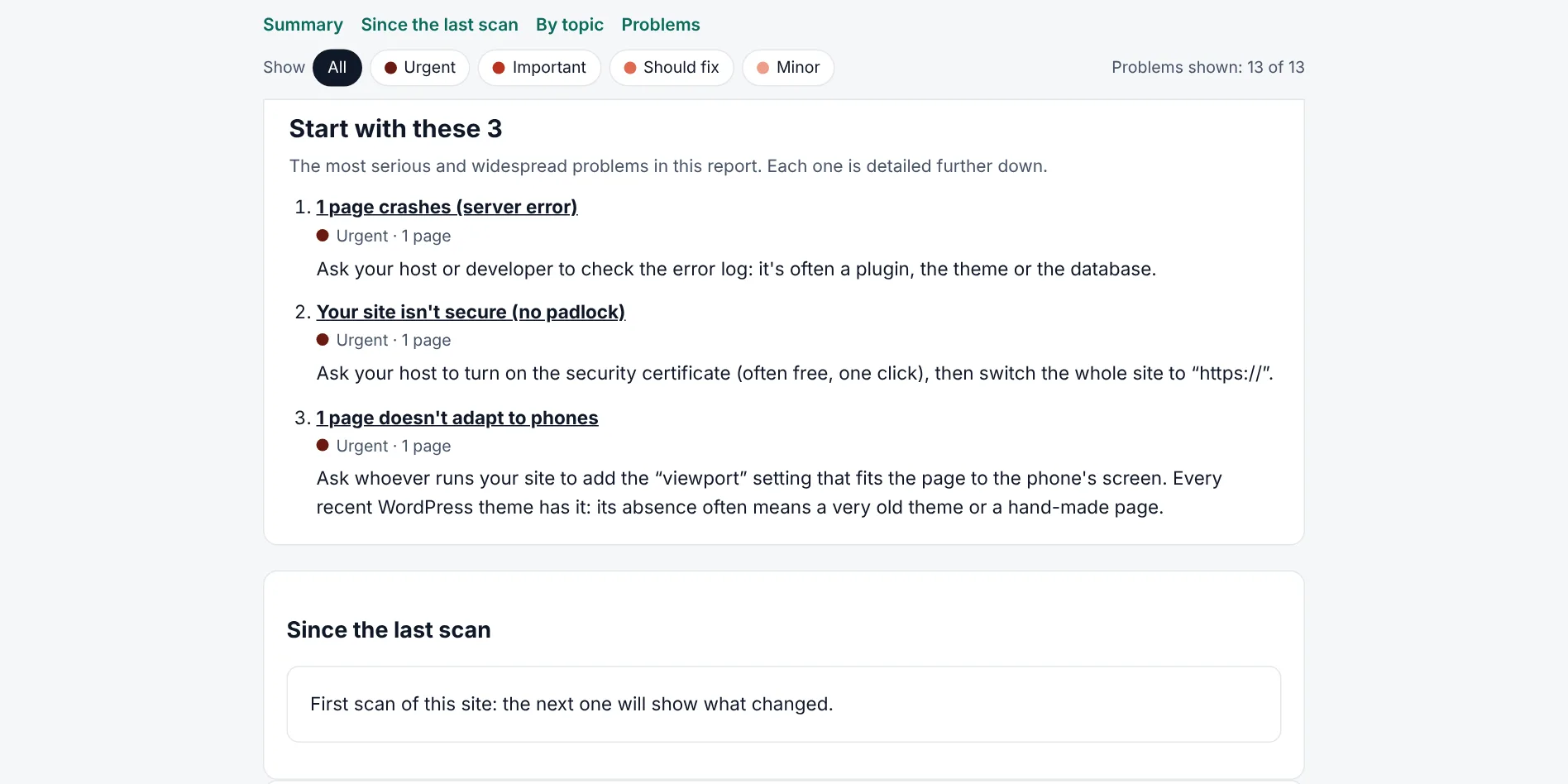Click the error log advice text
This screenshot has width=1568, height=784.
pyautogui.click(x=736, y=269)
